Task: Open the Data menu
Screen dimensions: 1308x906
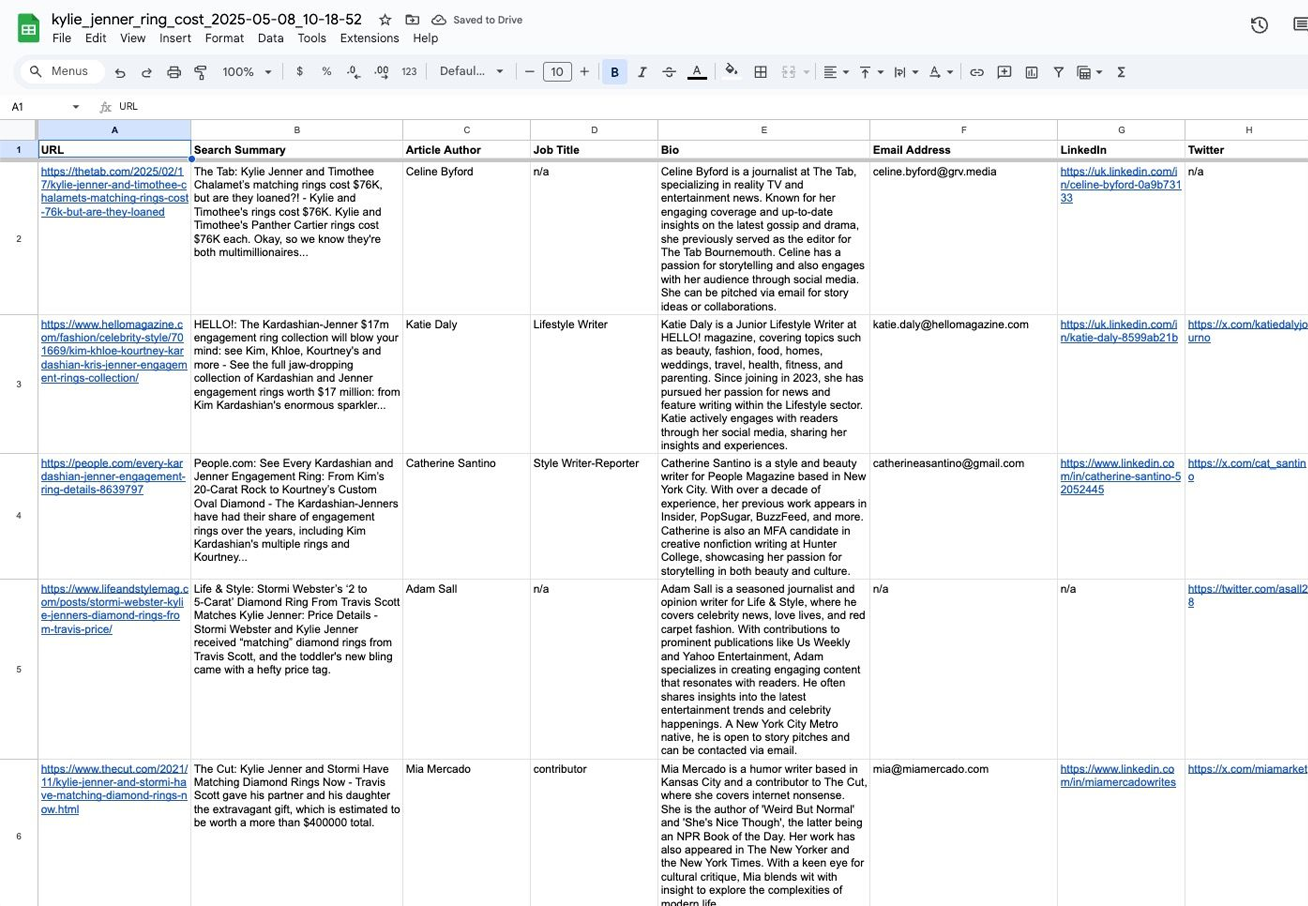Action: (270, 38)
